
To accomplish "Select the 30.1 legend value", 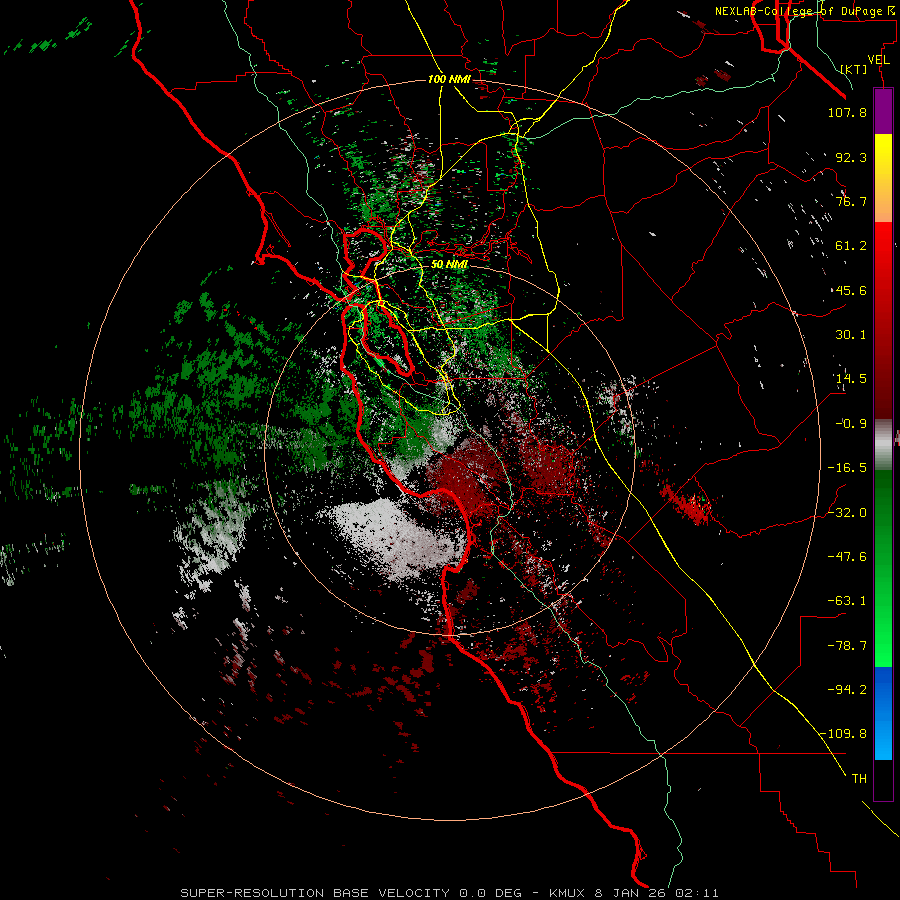I will 851,335.
